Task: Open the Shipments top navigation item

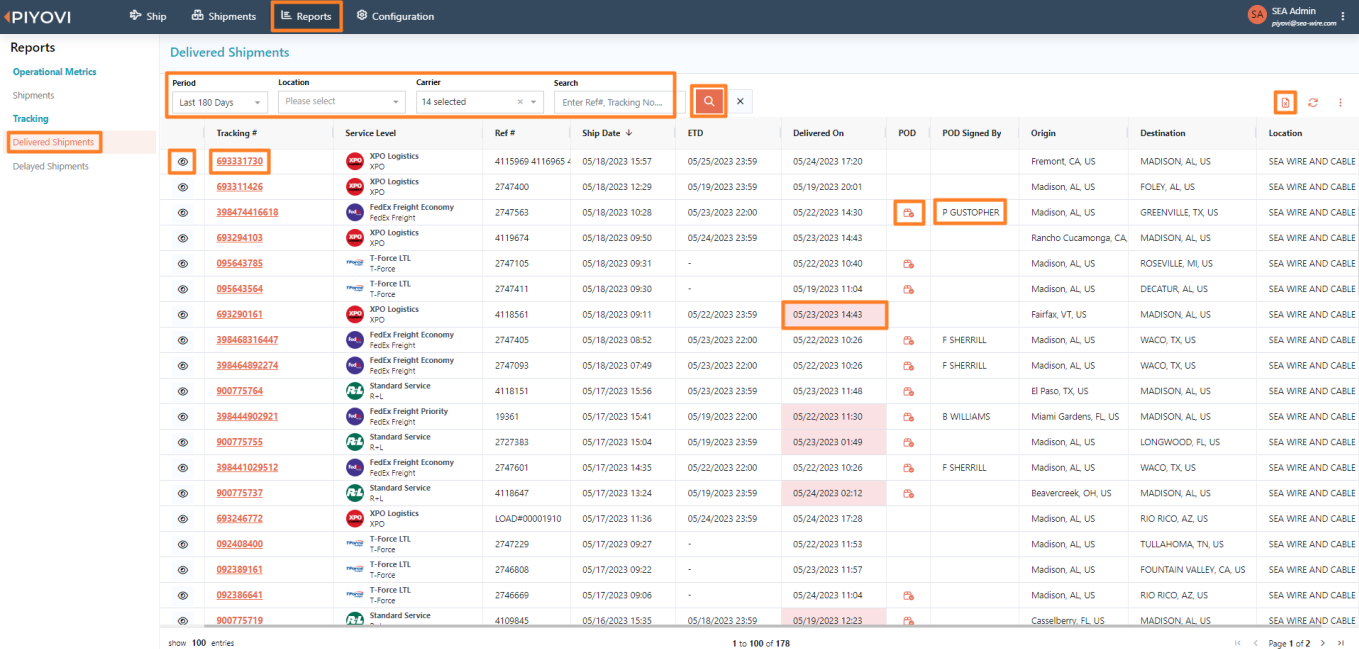Action: coord(224,16)
